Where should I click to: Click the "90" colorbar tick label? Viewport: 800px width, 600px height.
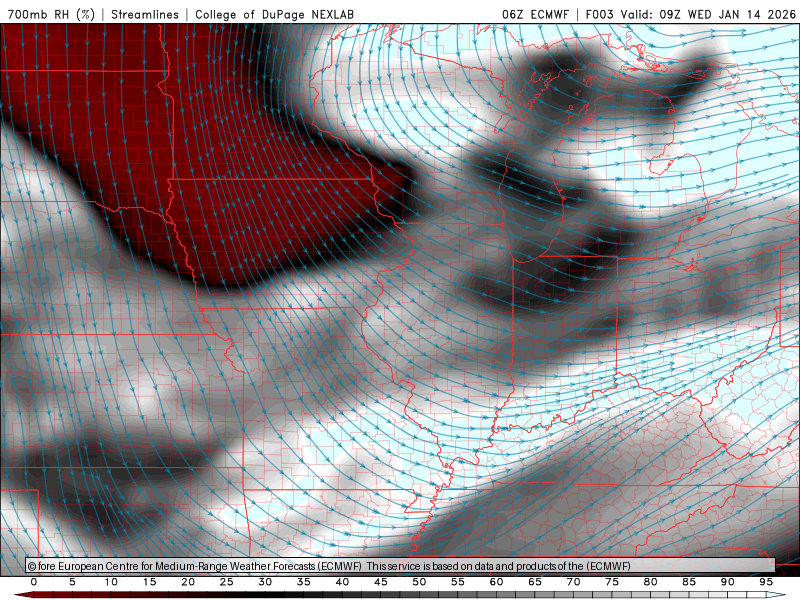[727, 582]
